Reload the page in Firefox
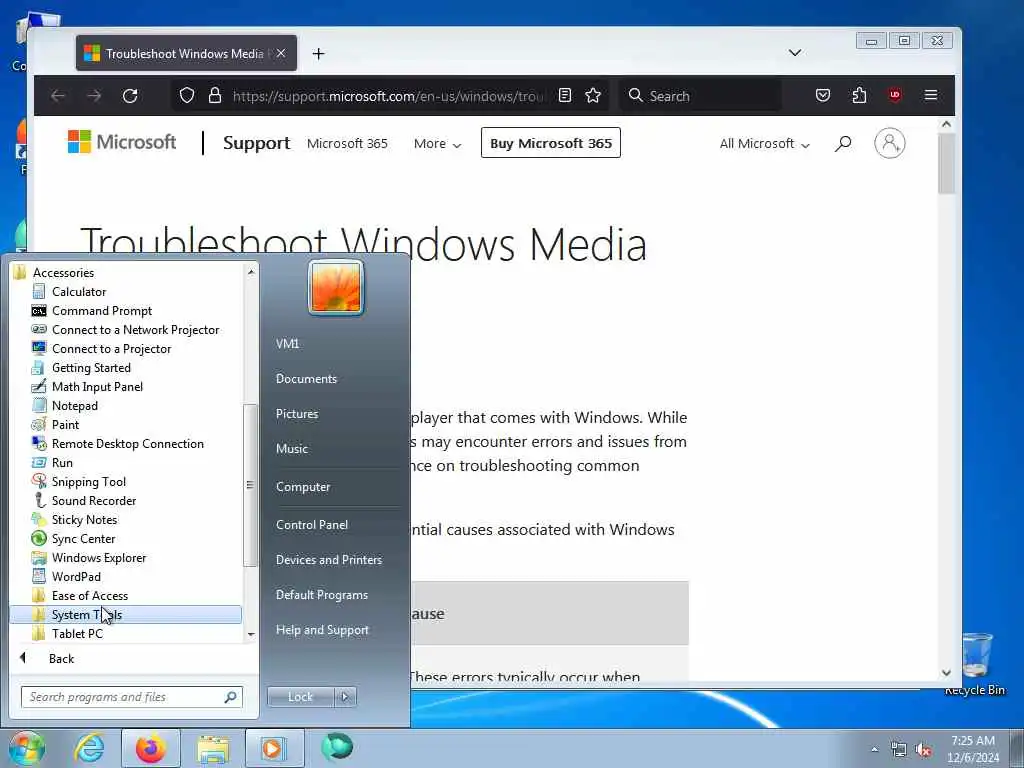The width and height of the screenshot is (1024, 768). tap(130, 96)
